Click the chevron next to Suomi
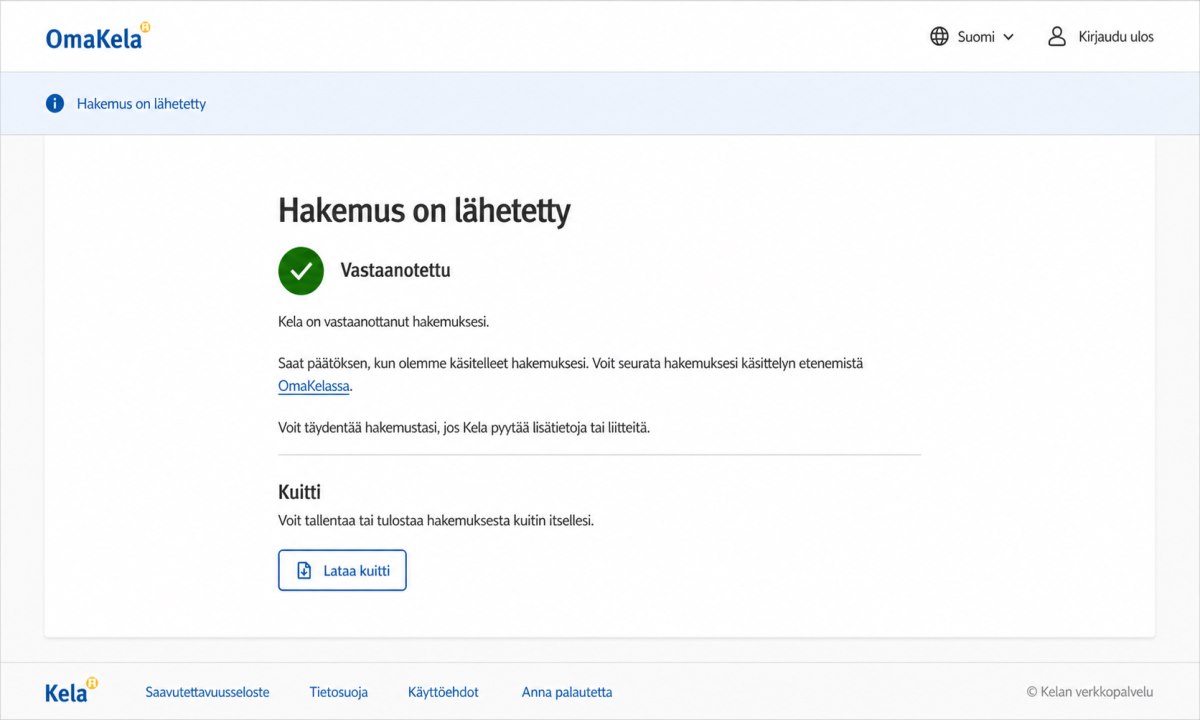 pyautogui.click(x=1008, y=37)
